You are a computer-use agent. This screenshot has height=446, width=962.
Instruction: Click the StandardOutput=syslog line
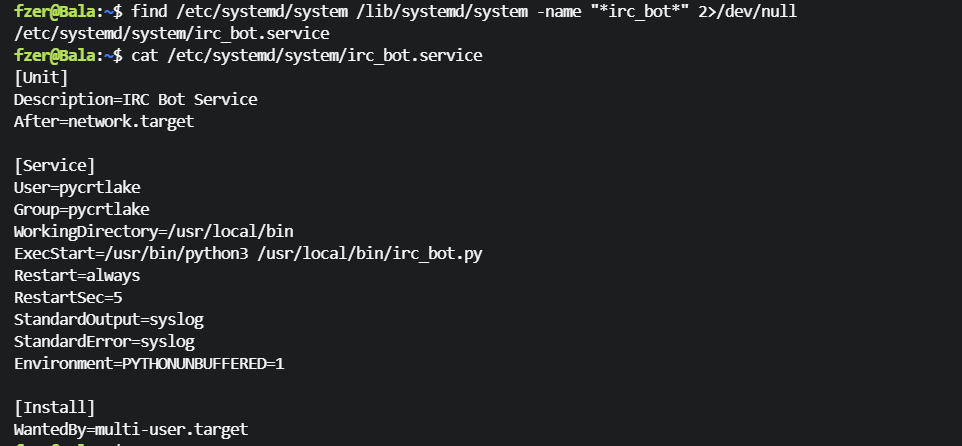click(x=109, y=319)
